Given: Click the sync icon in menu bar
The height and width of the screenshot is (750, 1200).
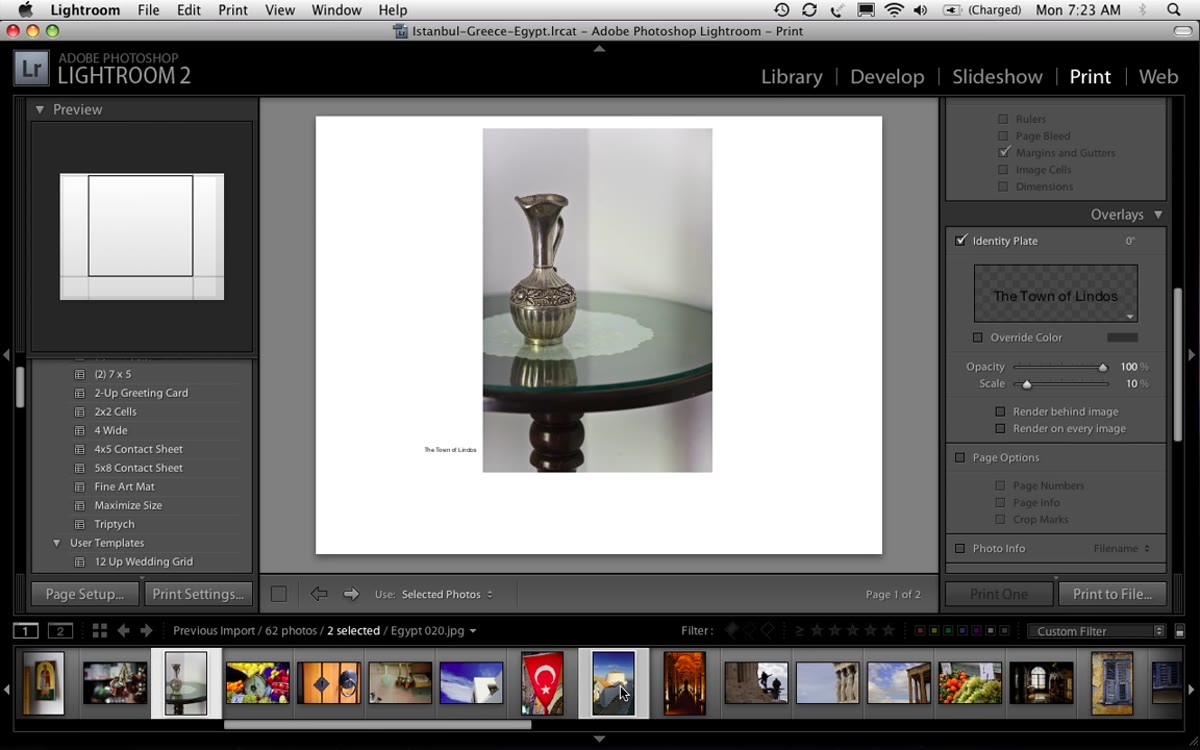Looking at the screenshot, I should coord(809,10).
